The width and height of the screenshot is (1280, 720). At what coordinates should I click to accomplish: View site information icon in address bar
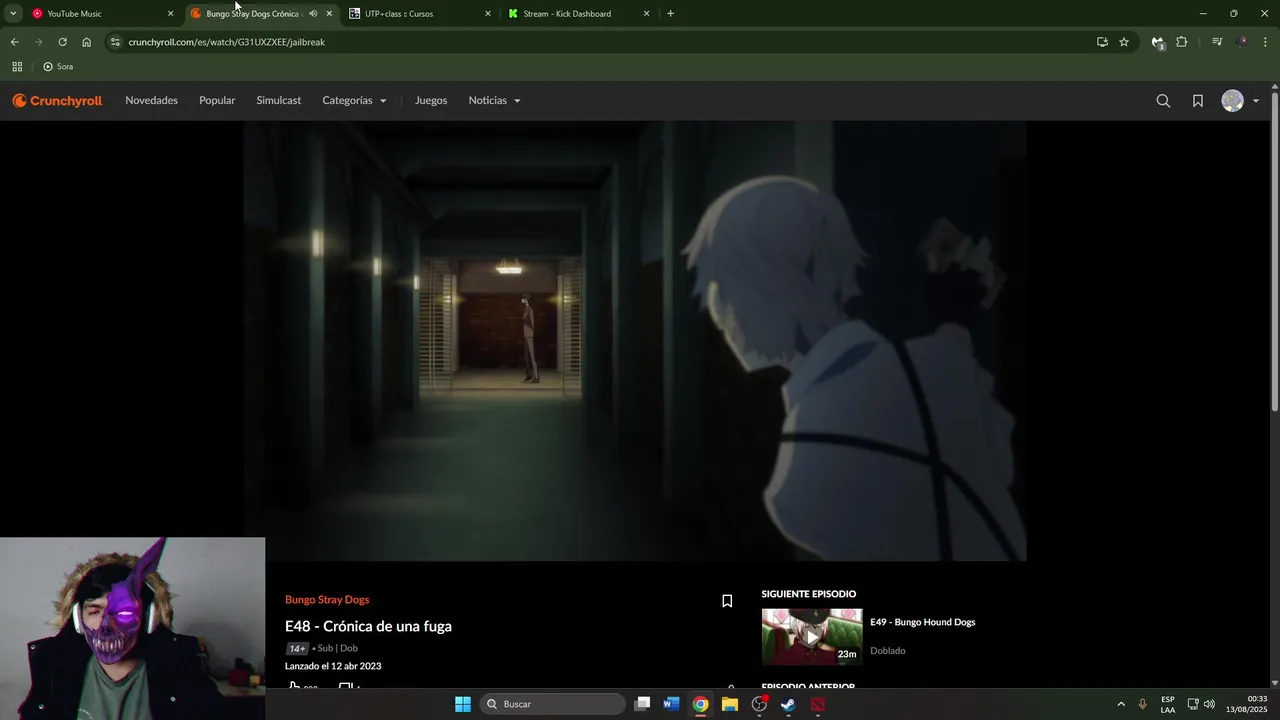(116, 42)
